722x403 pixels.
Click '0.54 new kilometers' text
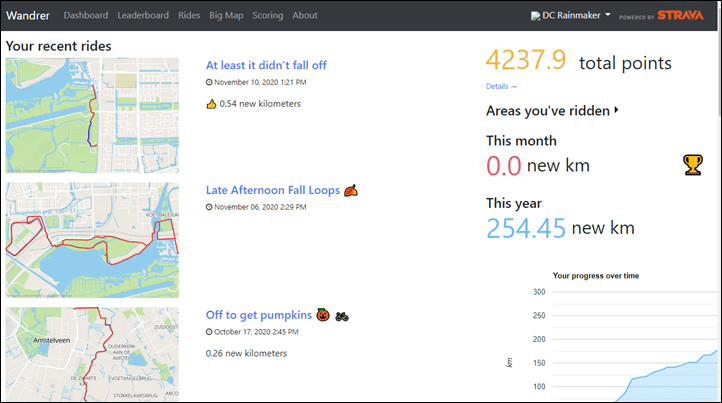click(x=260, y=104)
